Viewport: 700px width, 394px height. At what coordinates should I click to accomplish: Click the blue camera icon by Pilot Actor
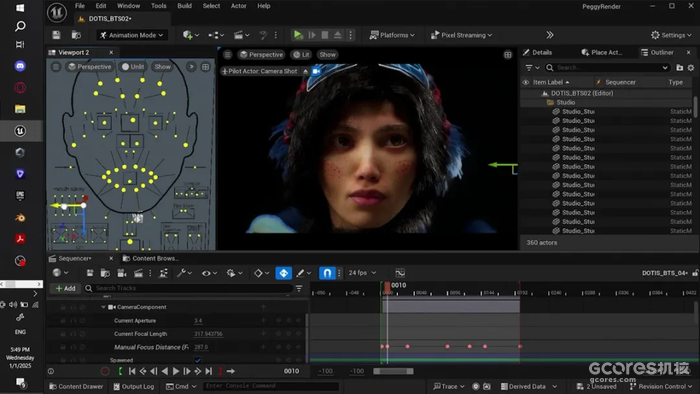316,71
